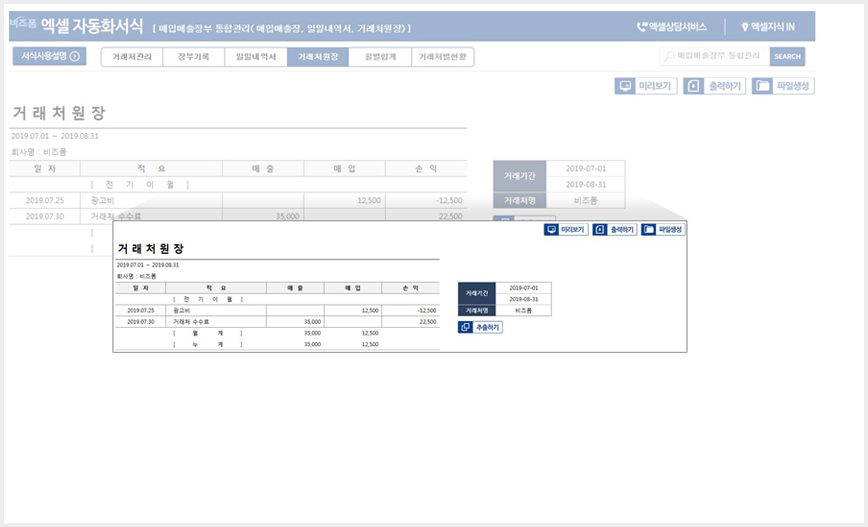Click the 손익 column header in the faded background table
Image resolution: width=868 pixels, height=527 pixels.
426,168
